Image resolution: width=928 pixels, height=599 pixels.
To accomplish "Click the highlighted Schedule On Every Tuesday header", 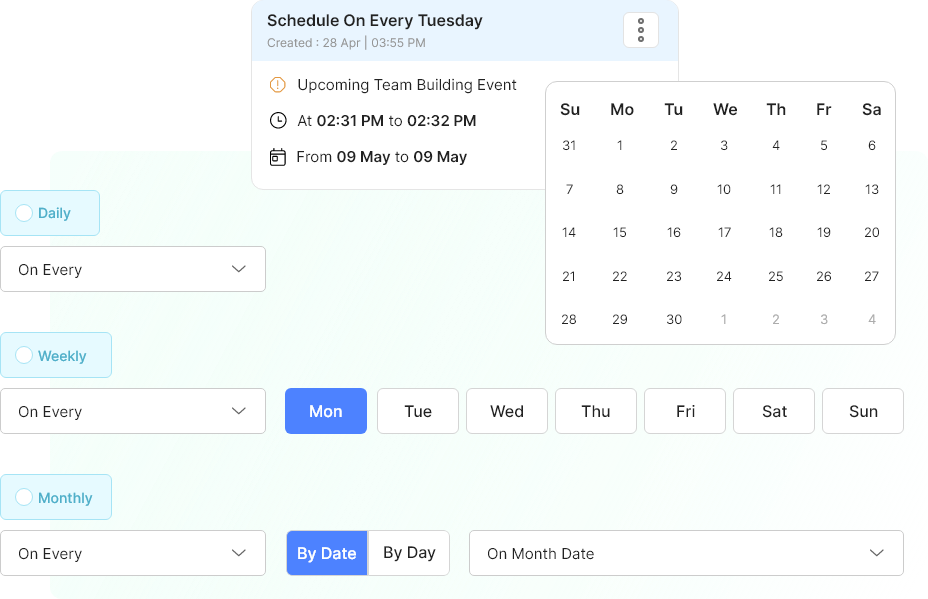I will [373, 20].
